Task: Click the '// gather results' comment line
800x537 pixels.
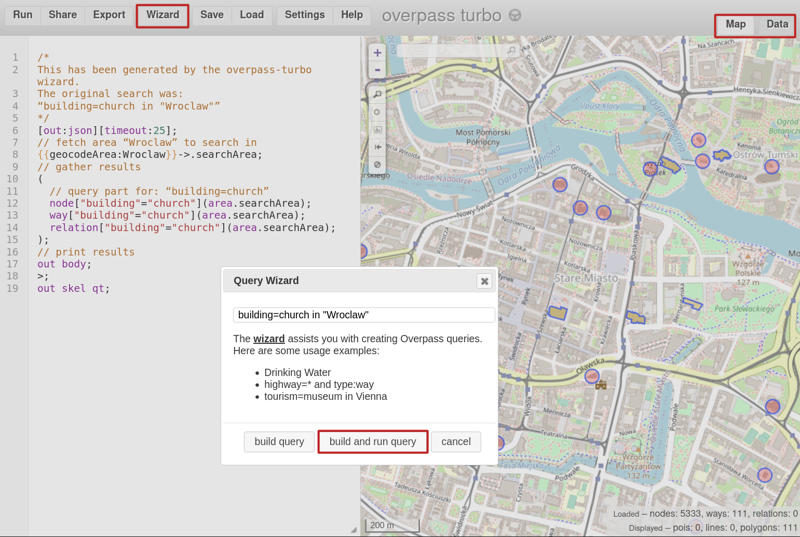Action: click(x=89, y=167)
